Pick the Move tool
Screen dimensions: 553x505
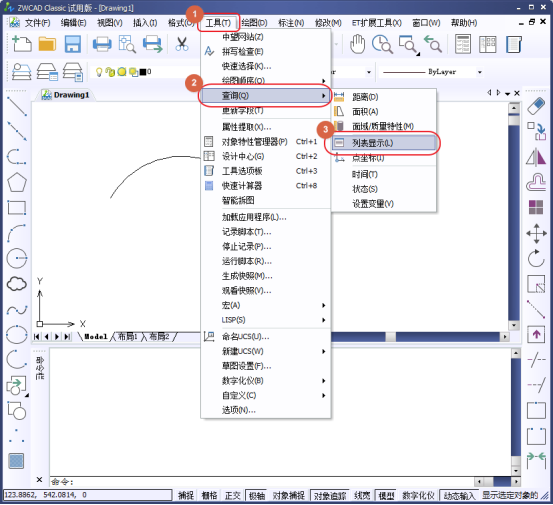pos(536,233)
